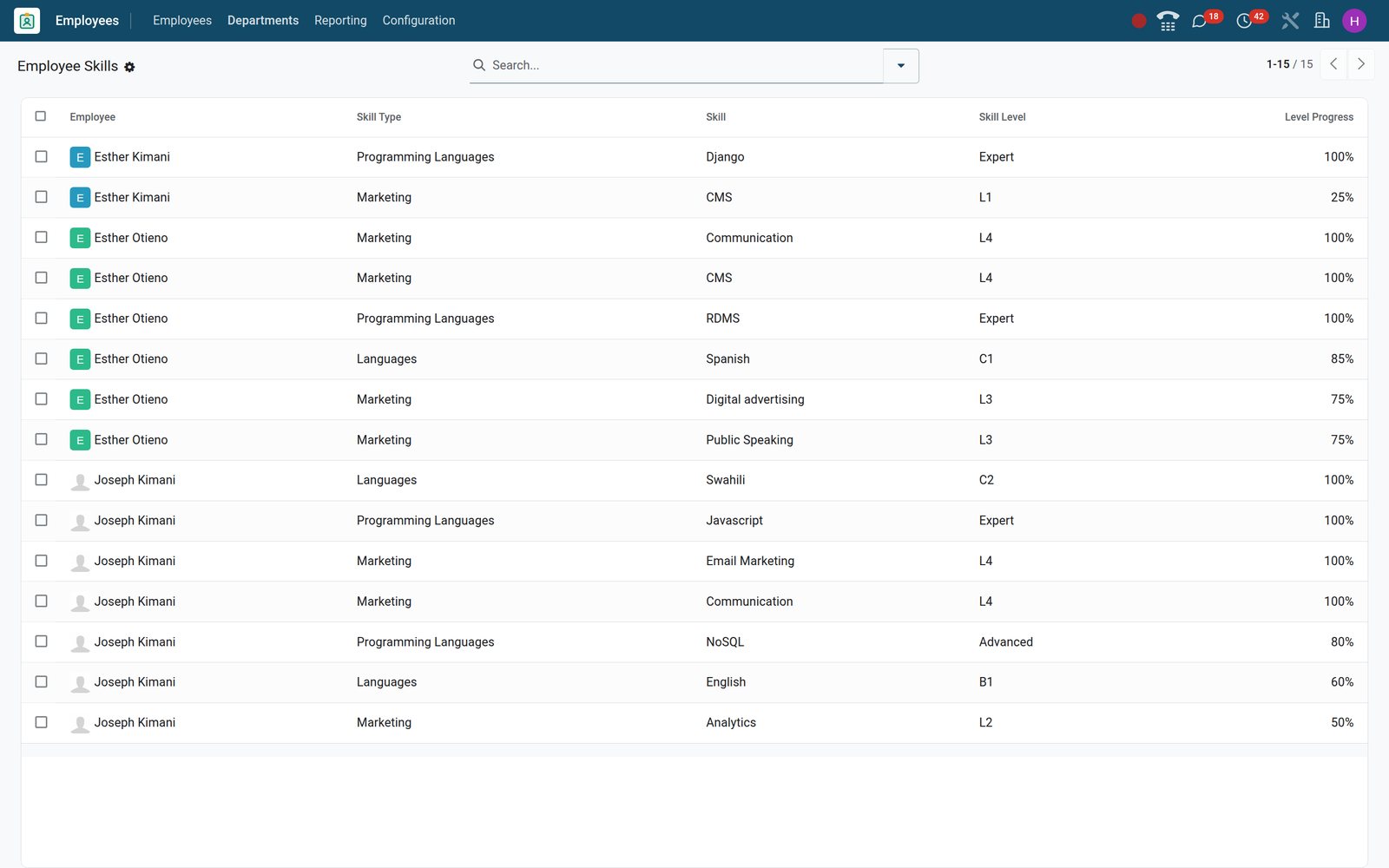Screen dimensions: 1389x868
Task: Click the Swahili skill cell
Action: tap(726, 480)
